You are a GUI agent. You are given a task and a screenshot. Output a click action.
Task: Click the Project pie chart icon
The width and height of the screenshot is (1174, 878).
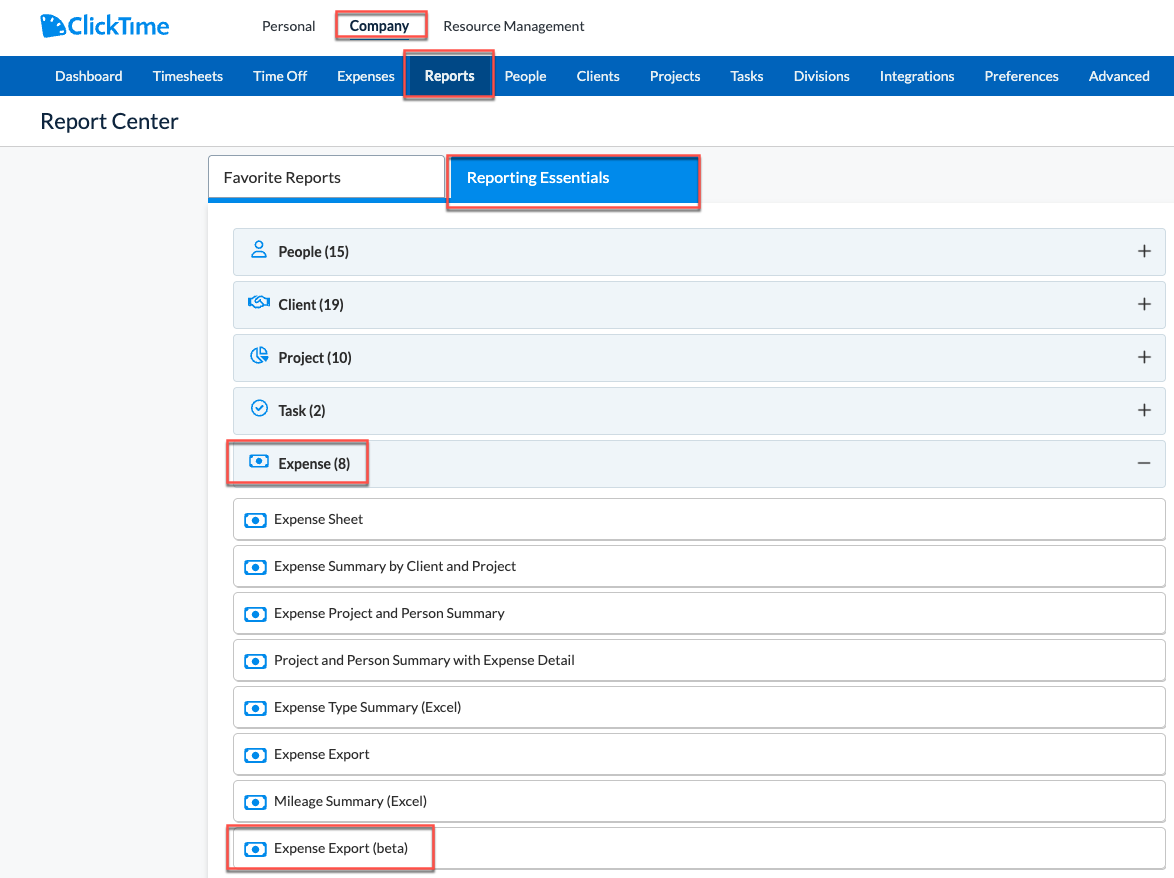click(x=259, y=356)
